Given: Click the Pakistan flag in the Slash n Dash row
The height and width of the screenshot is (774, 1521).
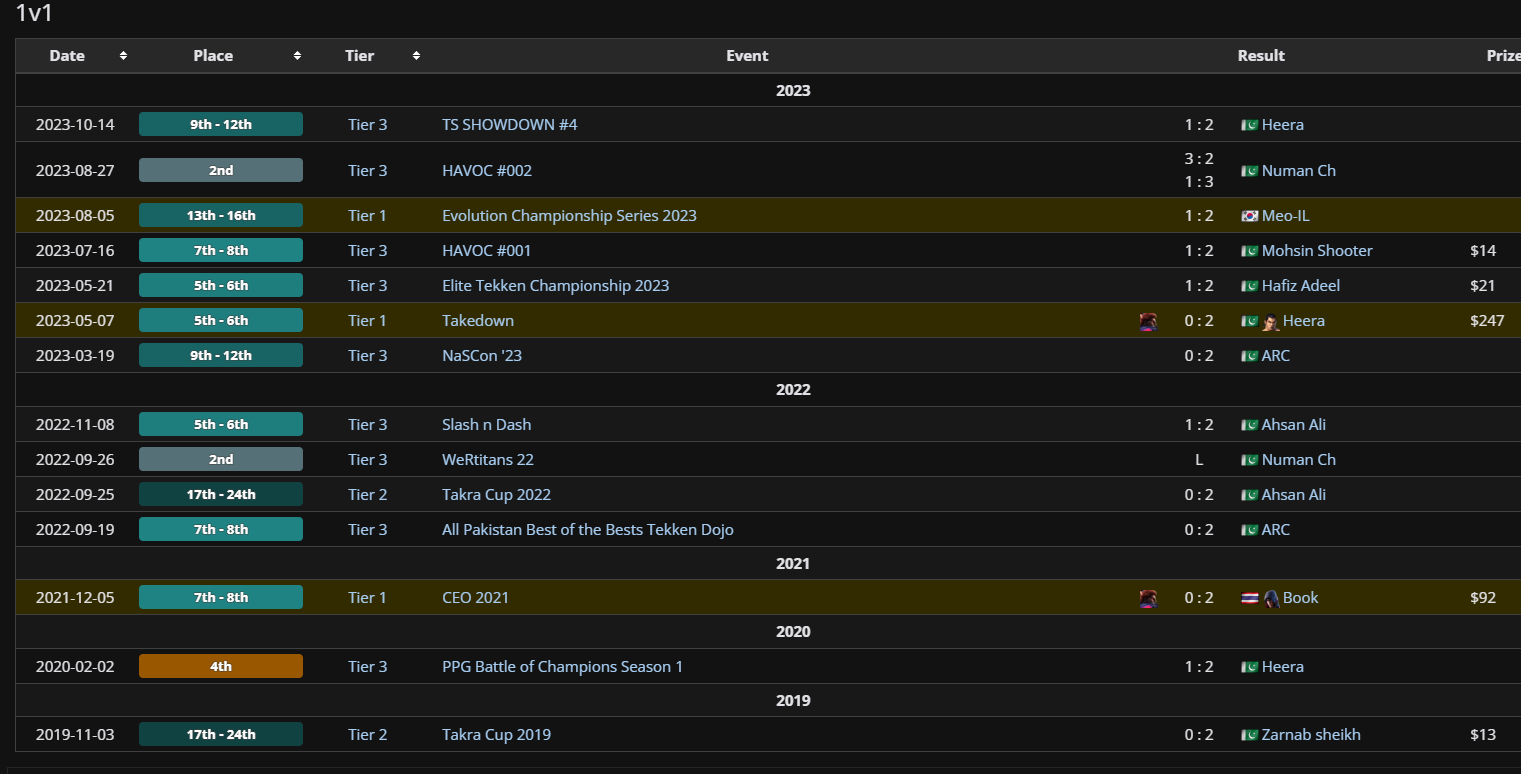Looking at the screenshot, I should coord(1249,425).
